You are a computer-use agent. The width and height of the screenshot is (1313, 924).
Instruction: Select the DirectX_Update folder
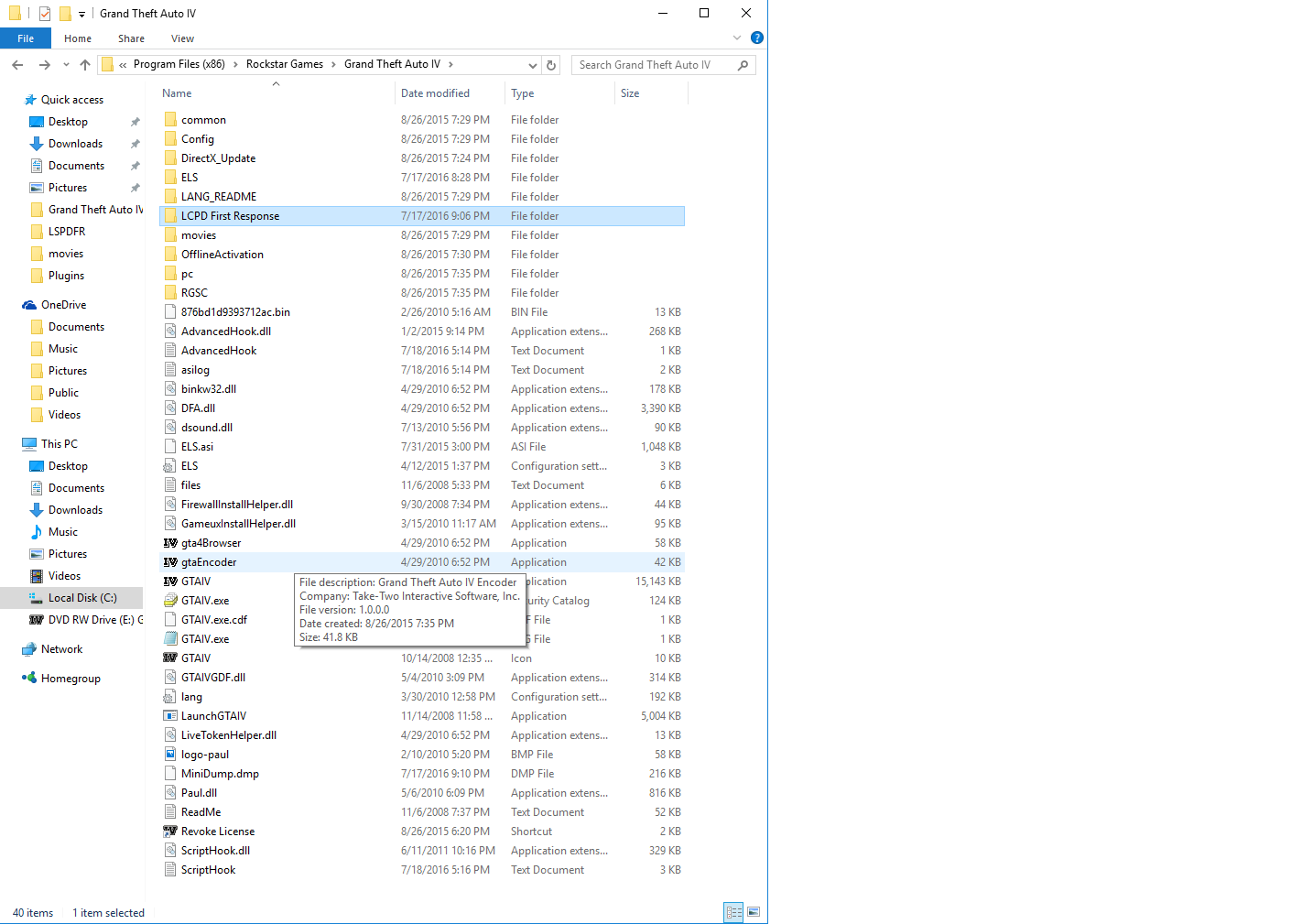[422, 158]
